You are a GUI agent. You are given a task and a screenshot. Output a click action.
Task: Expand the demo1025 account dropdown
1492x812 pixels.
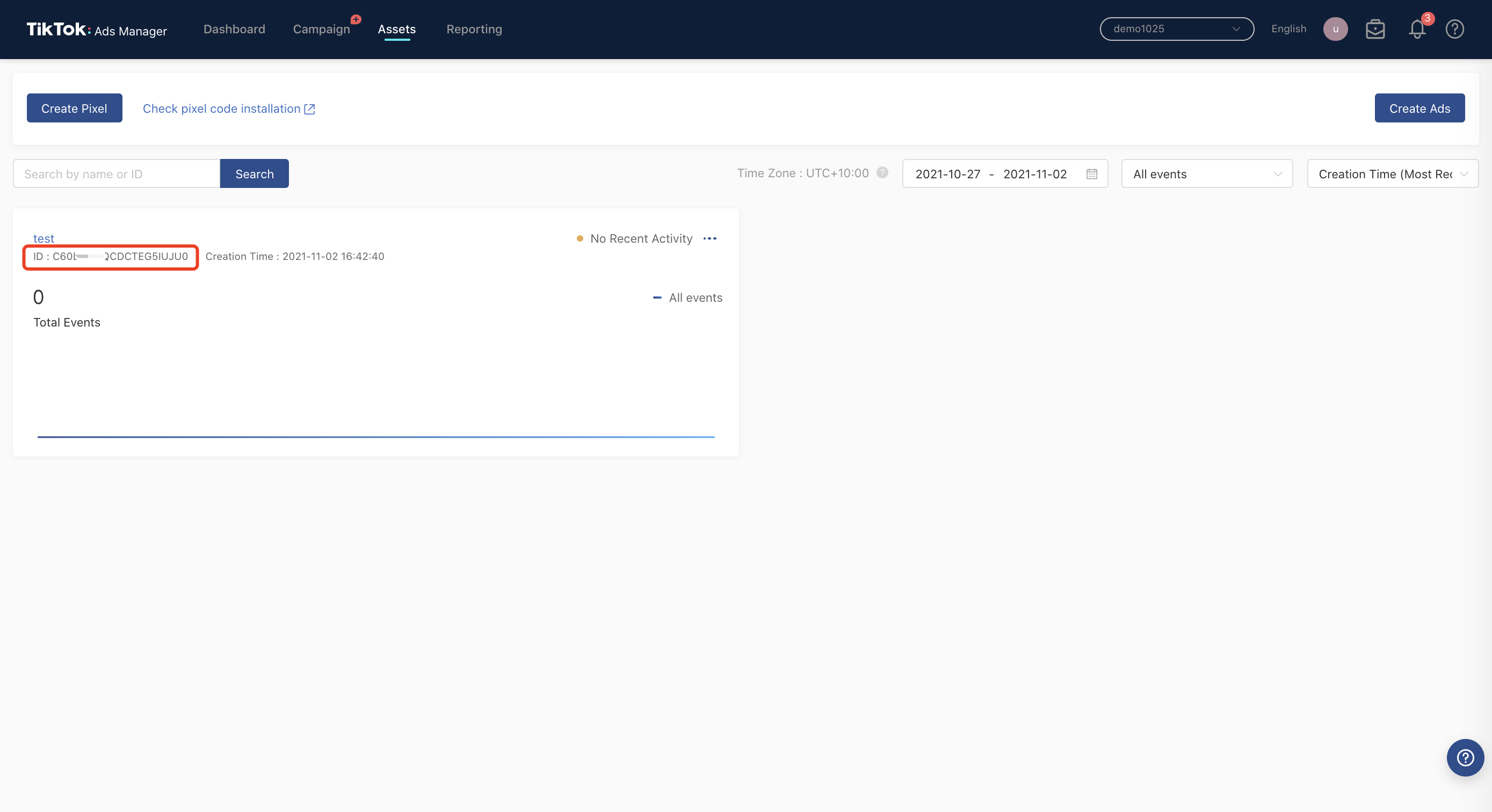click(1176, 29)
